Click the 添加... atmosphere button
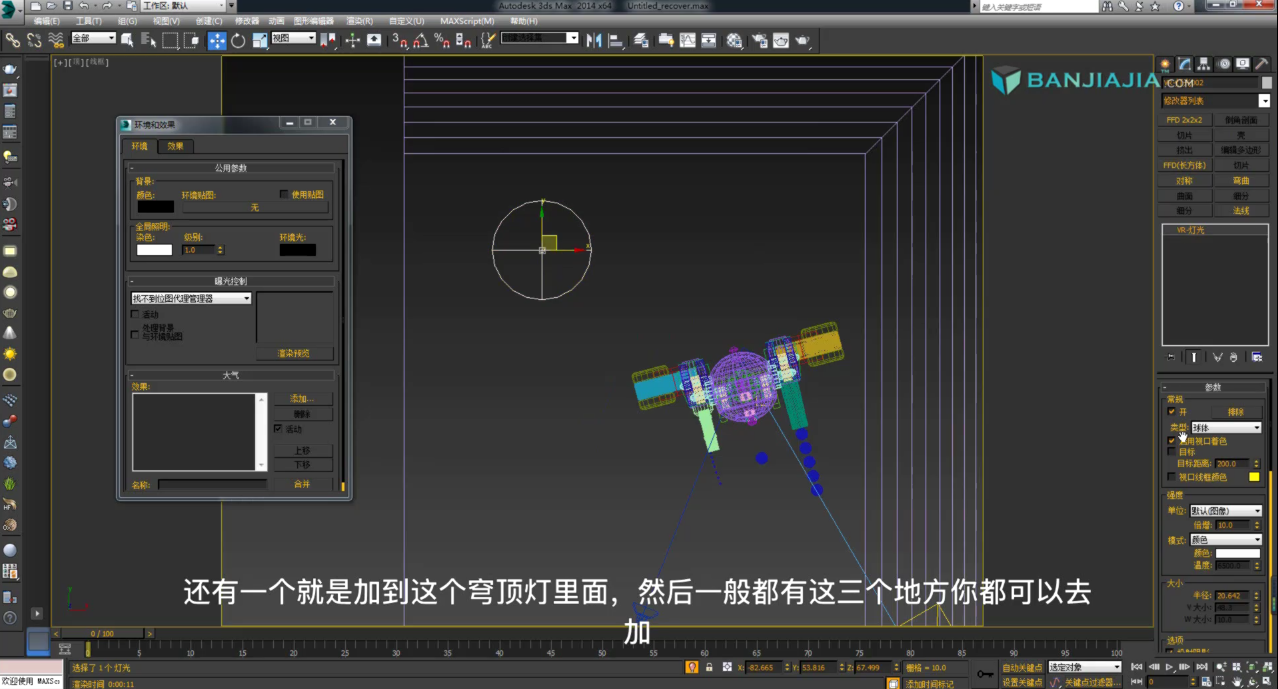The height and width of the screenshot is (689, 1278). [303, 399]
